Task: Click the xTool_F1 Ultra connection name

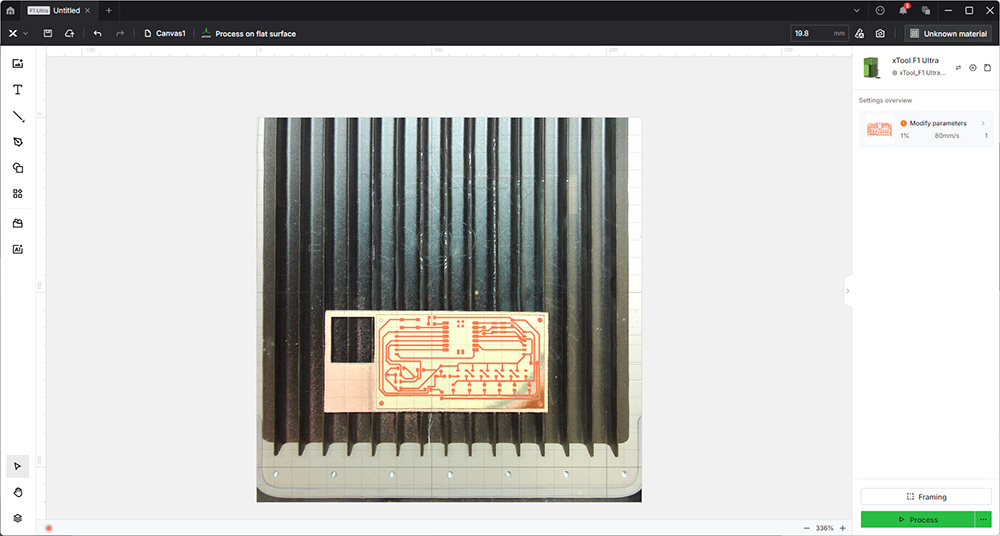Action: [922, 73]
